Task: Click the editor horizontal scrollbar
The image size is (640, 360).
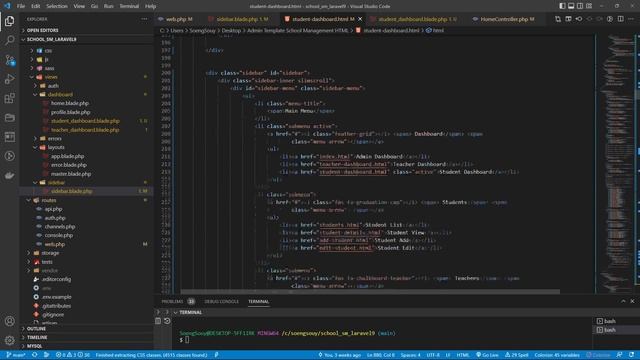Action: click(x=370, y=291)
